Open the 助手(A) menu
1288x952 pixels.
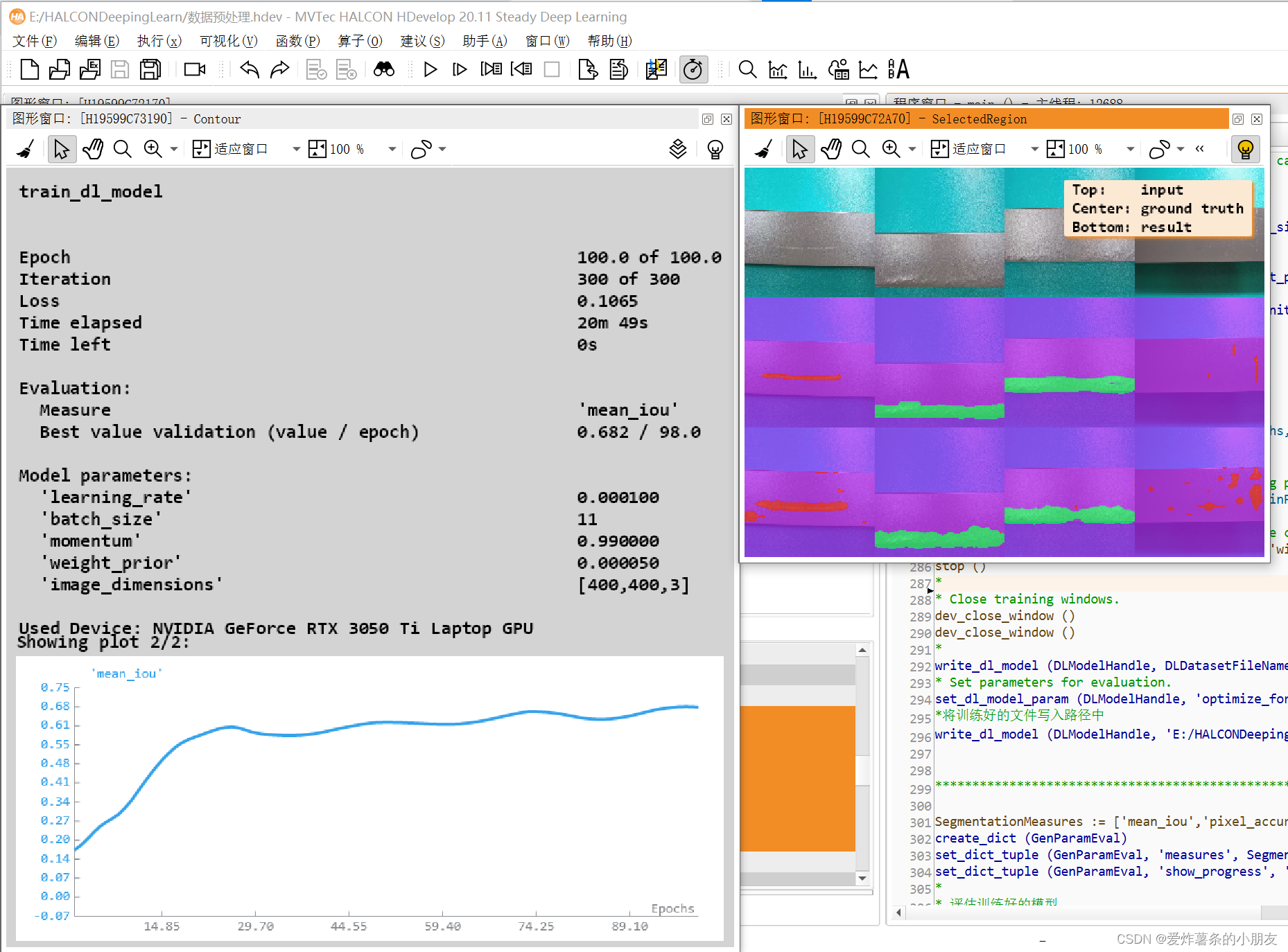[x=485, y=41]
